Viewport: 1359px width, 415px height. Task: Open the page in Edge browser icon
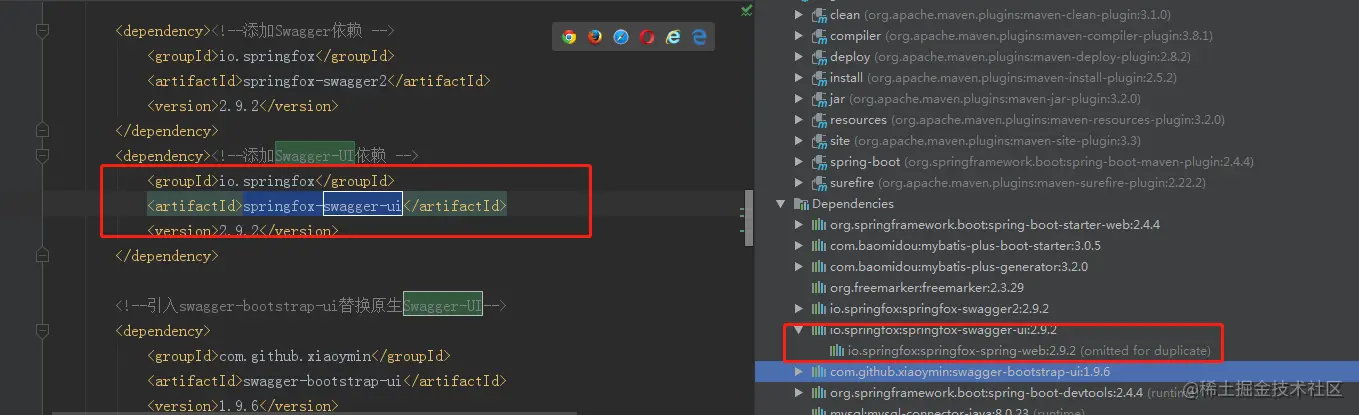tap(700, 37)
